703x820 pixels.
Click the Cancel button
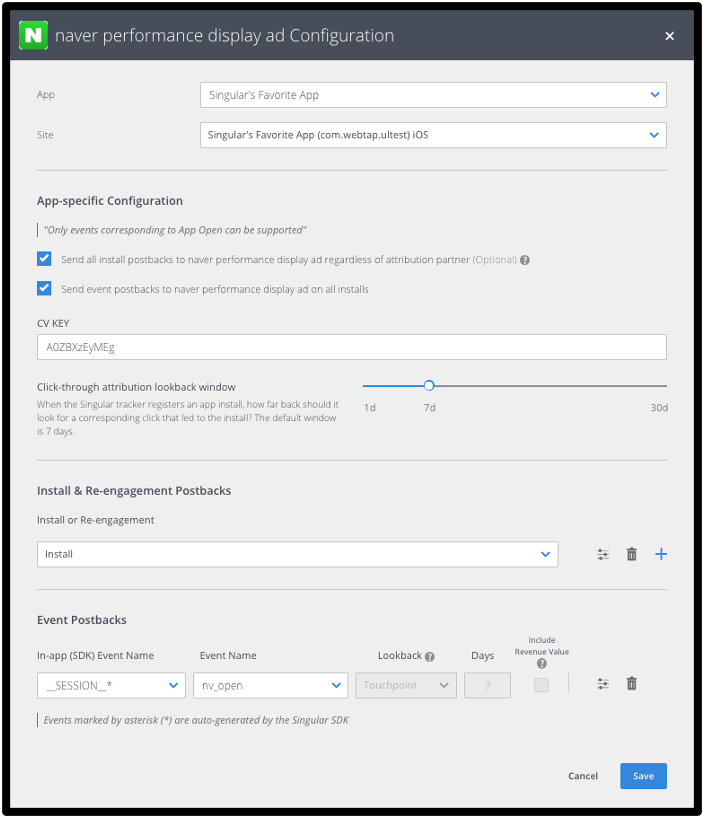[583, 776]
